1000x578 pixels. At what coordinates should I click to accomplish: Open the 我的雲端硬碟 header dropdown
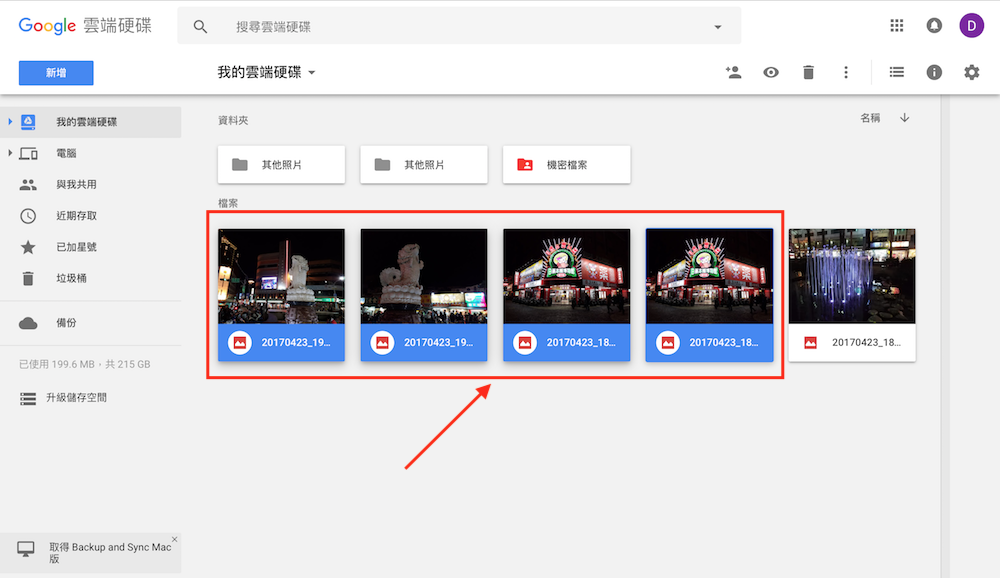[x=267, y=72]
